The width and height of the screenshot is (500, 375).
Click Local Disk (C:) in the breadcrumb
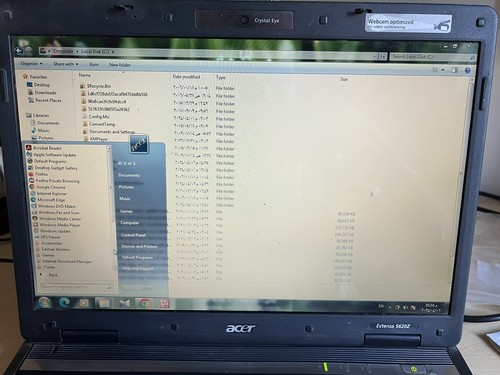point(95,52)
